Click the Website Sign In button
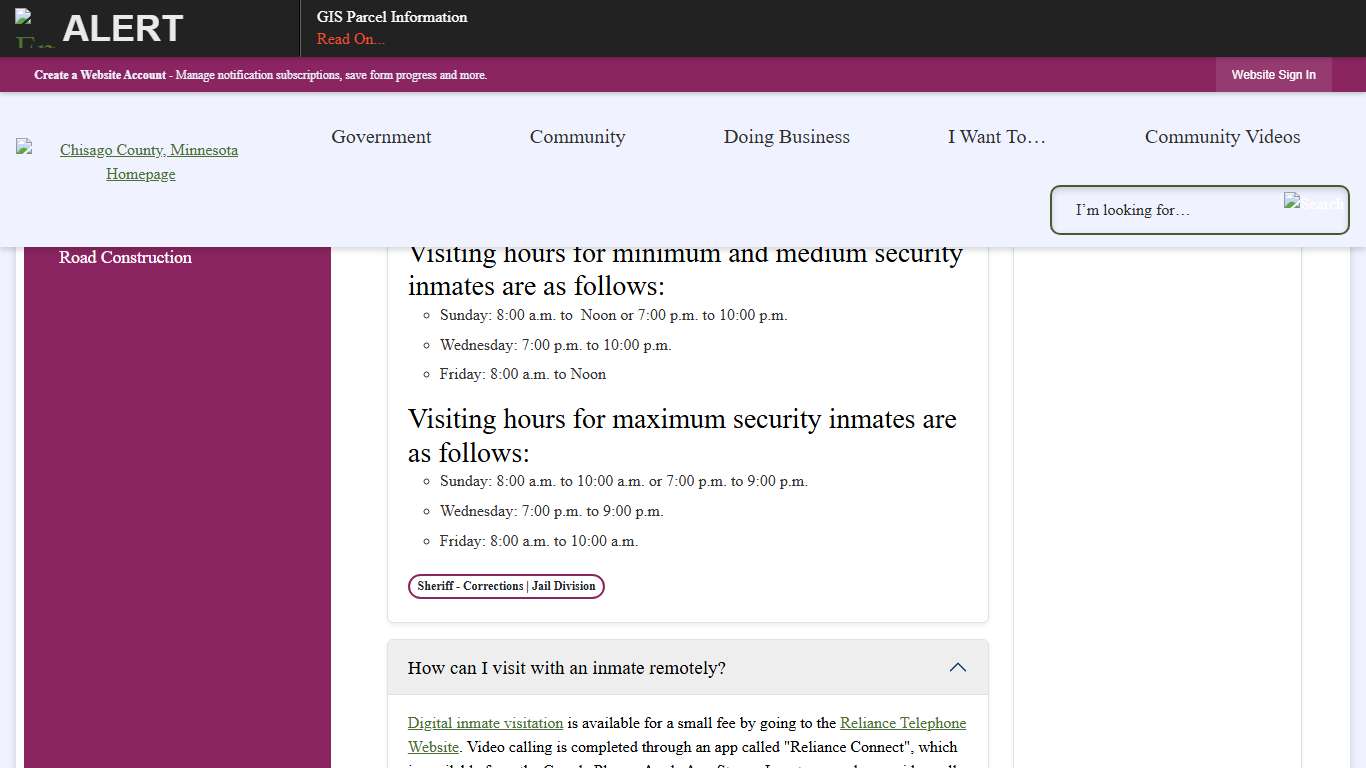This screenshot has width=1366, height=768. 1273,75
